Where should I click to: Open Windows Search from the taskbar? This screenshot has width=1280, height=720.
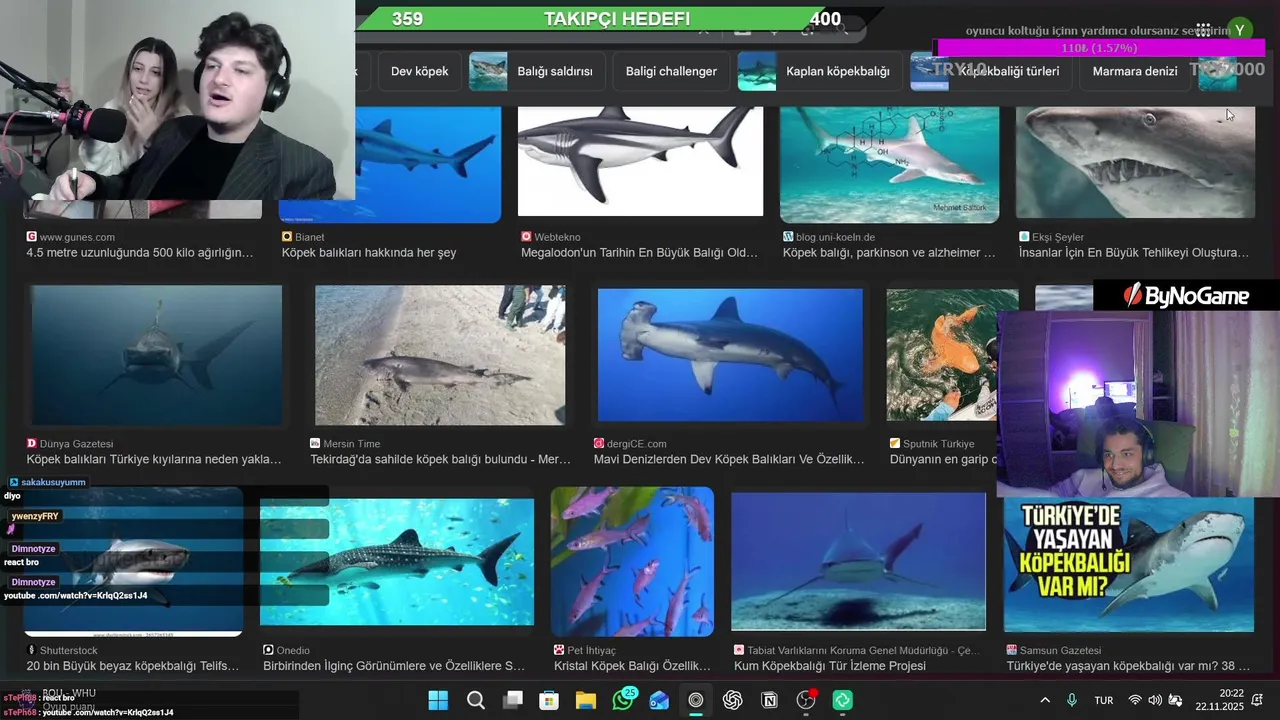point(476,700)
